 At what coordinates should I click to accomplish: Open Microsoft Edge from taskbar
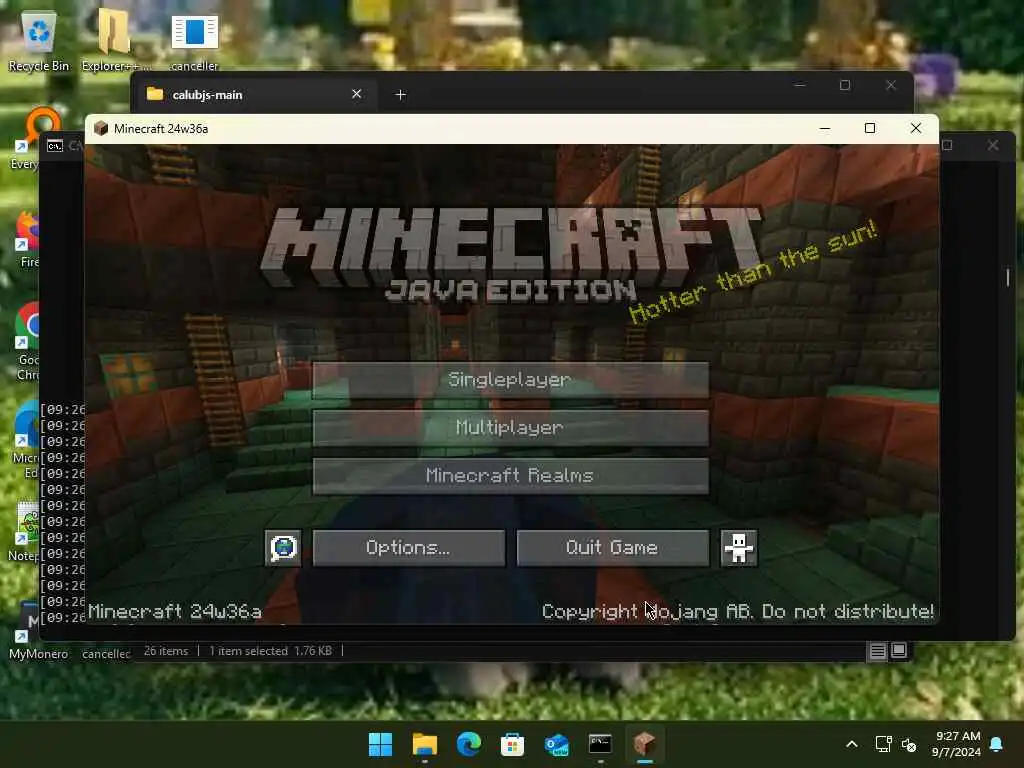click(x=468, y=744)
